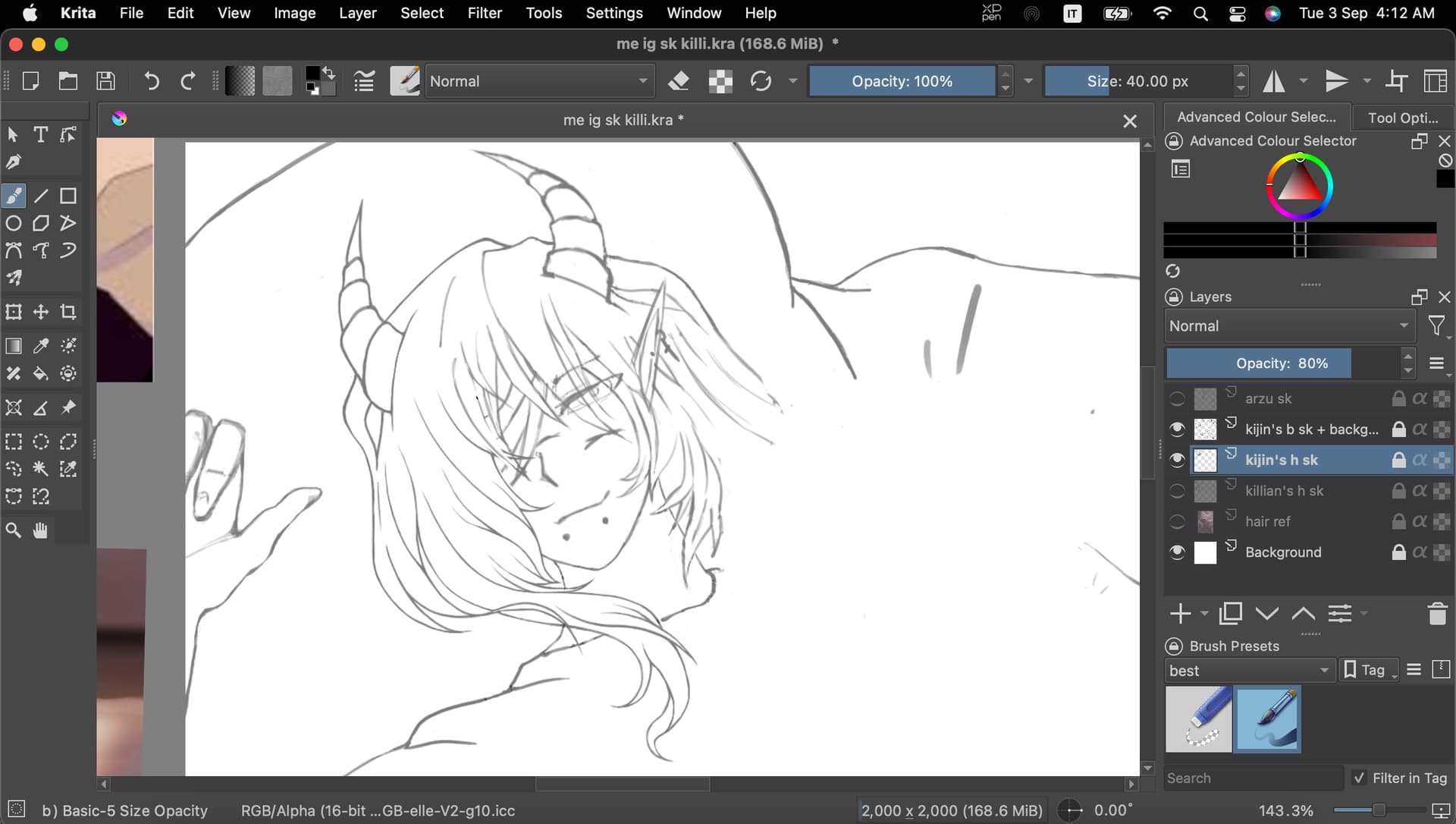Switch to the Tool Options tab
Image resolution: width=1456 pixels, height=824 pixels.
click(1403, 117)
